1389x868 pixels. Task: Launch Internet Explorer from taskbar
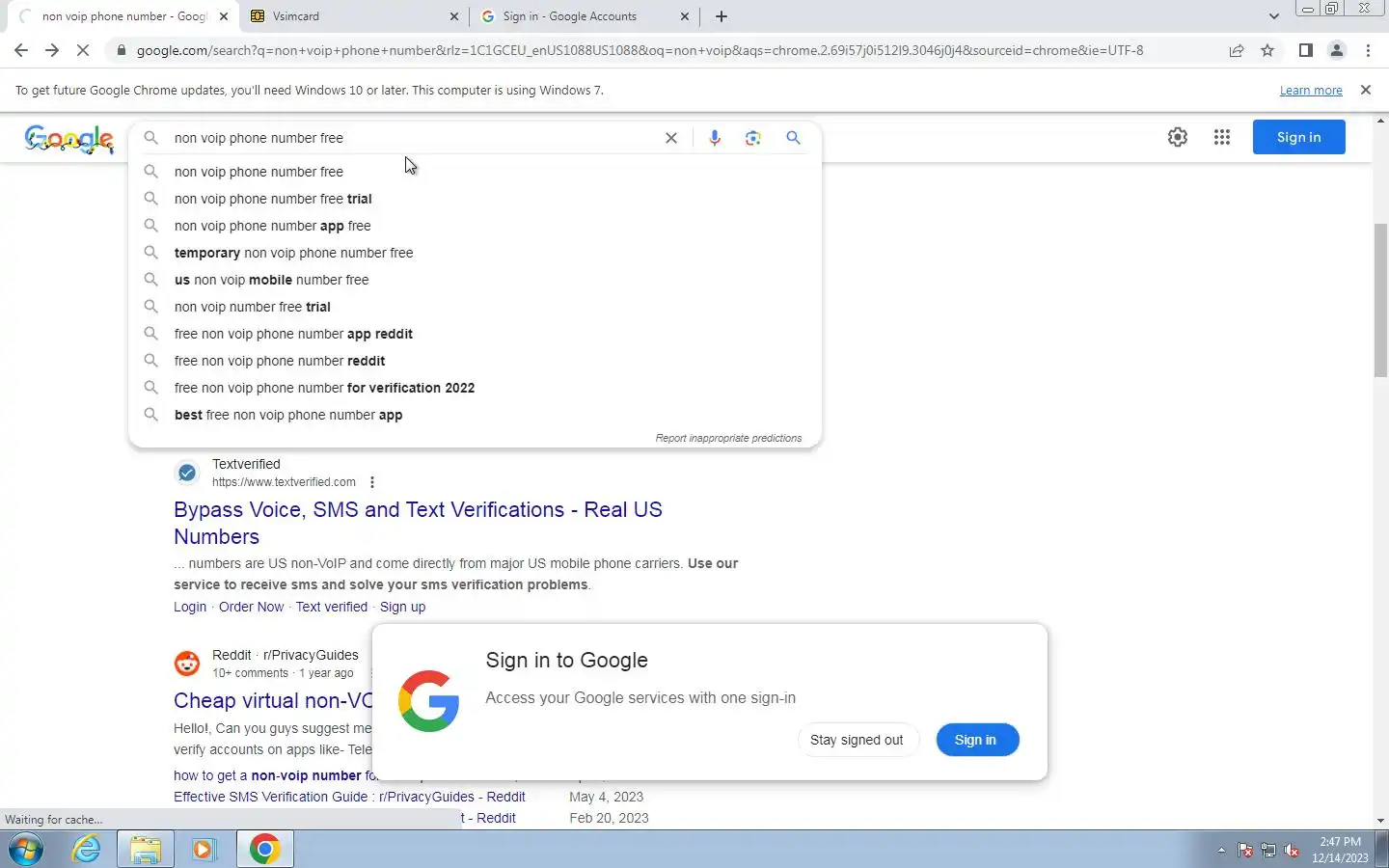point(87,850)
